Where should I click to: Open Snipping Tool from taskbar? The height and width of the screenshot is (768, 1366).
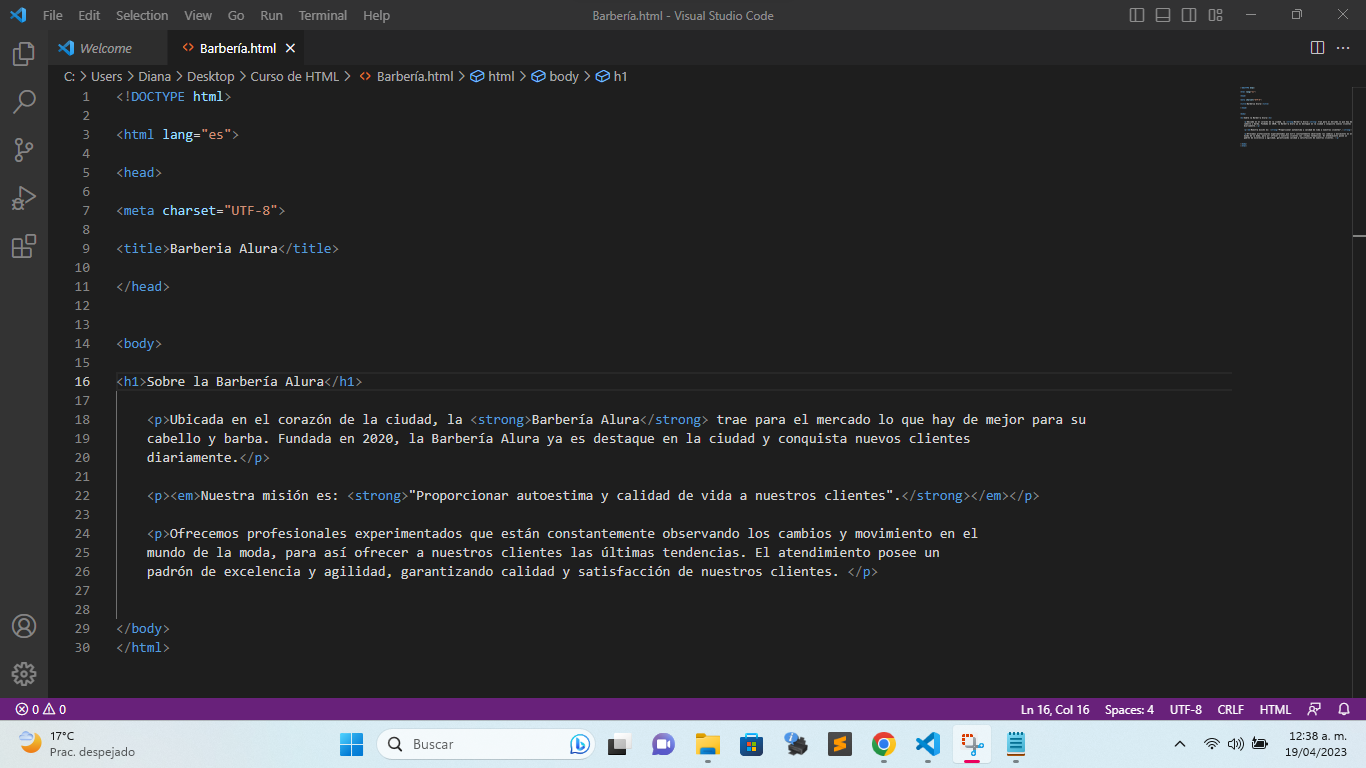[x=971, y=744]
